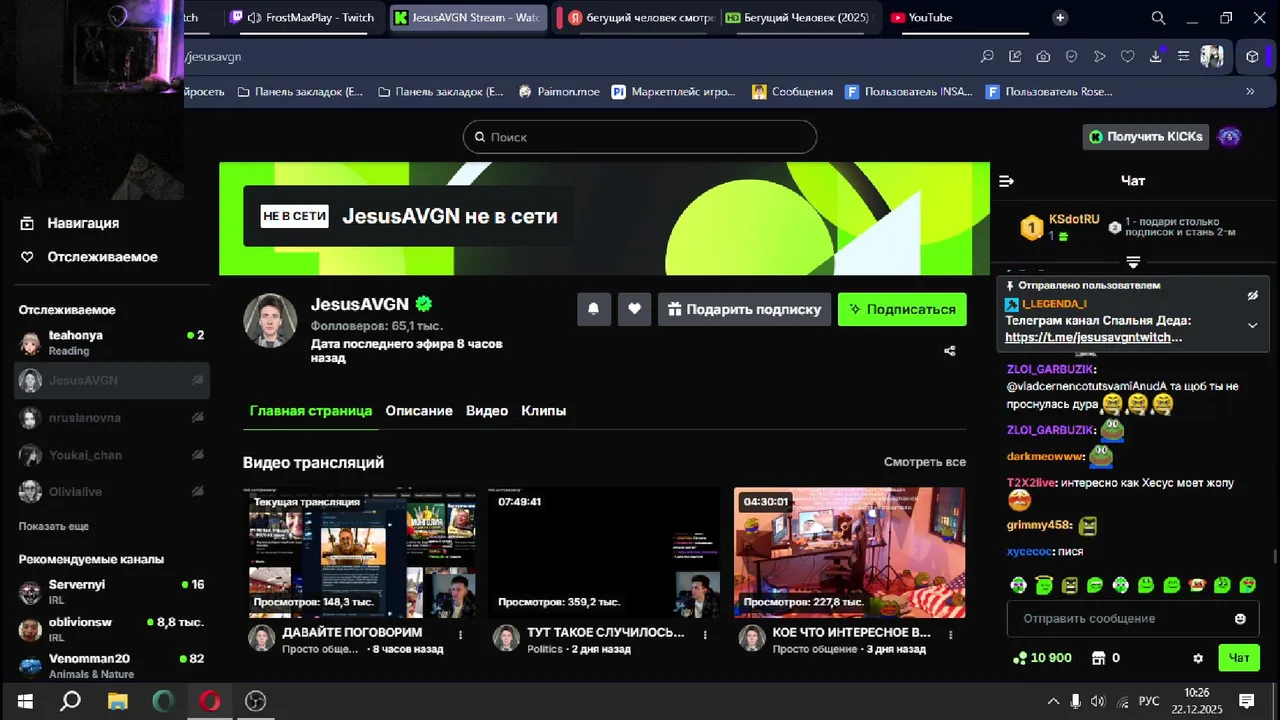This screenshot has height=720, width=1280.
Task: Switch to the Описание tab
Action: [x=419, y=411]
